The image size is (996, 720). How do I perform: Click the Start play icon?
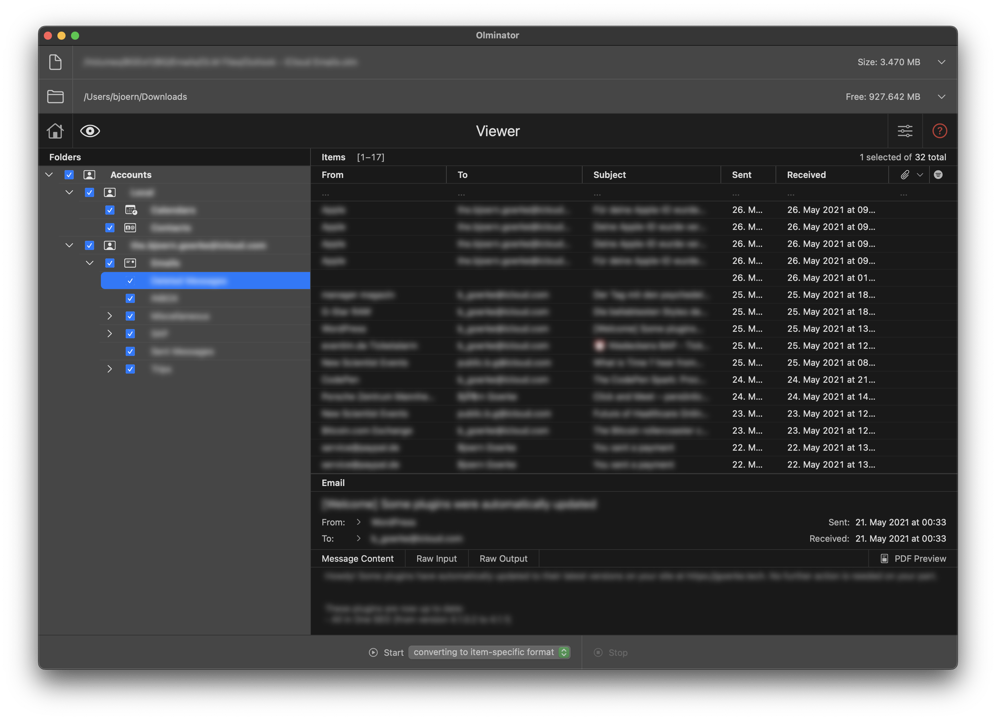pos(373,653)
